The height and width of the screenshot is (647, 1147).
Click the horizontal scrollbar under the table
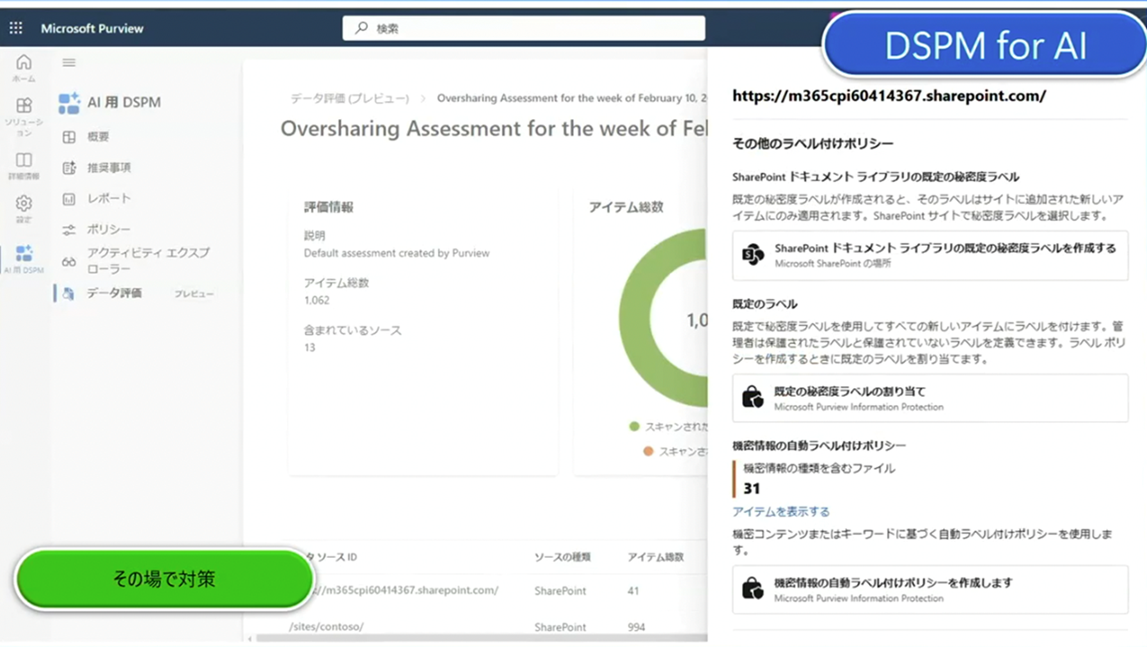[481, 638]
